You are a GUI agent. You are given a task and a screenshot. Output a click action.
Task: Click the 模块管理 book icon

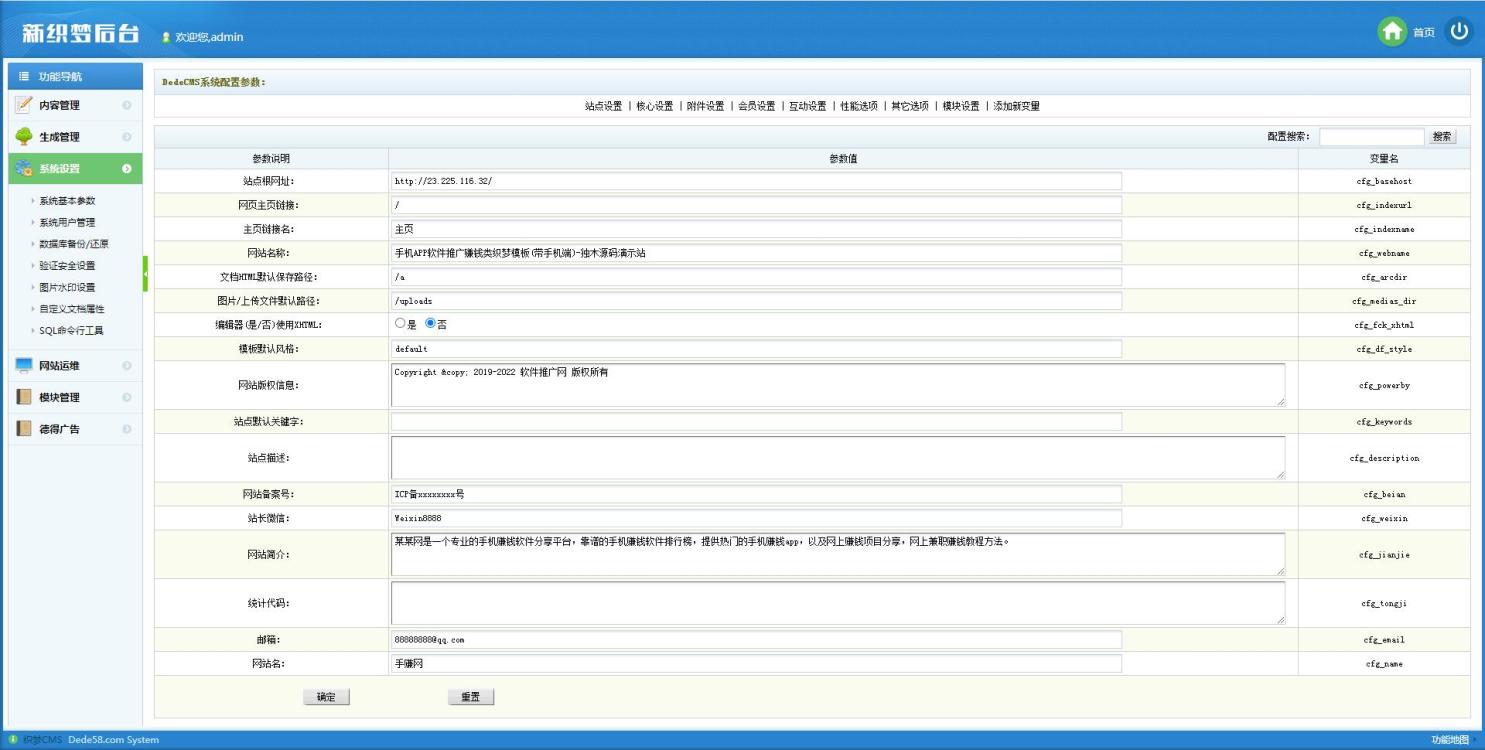[x=24, y=398]
